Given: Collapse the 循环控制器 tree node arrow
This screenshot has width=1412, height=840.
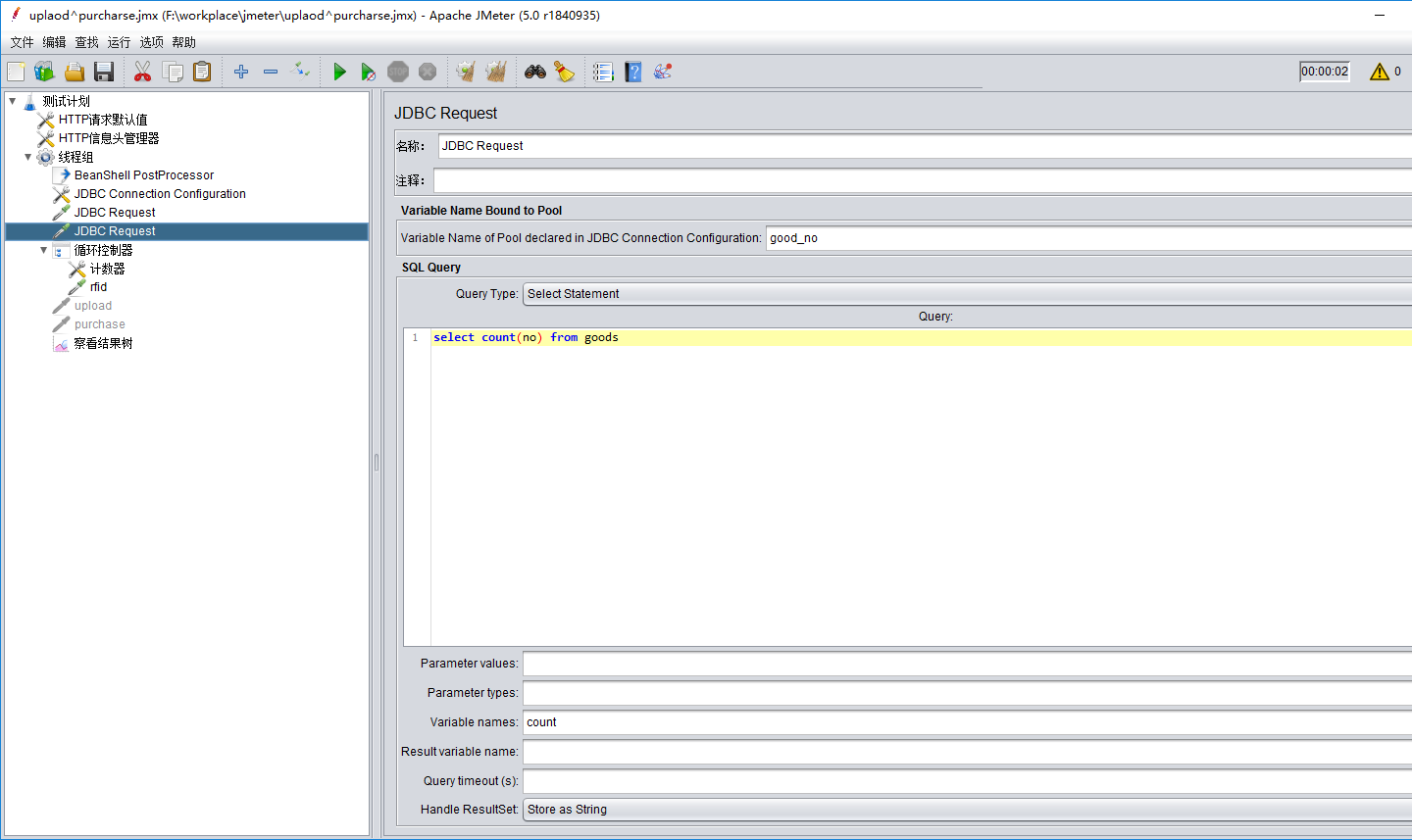Looking at the screenshot, I should (44, 250).
